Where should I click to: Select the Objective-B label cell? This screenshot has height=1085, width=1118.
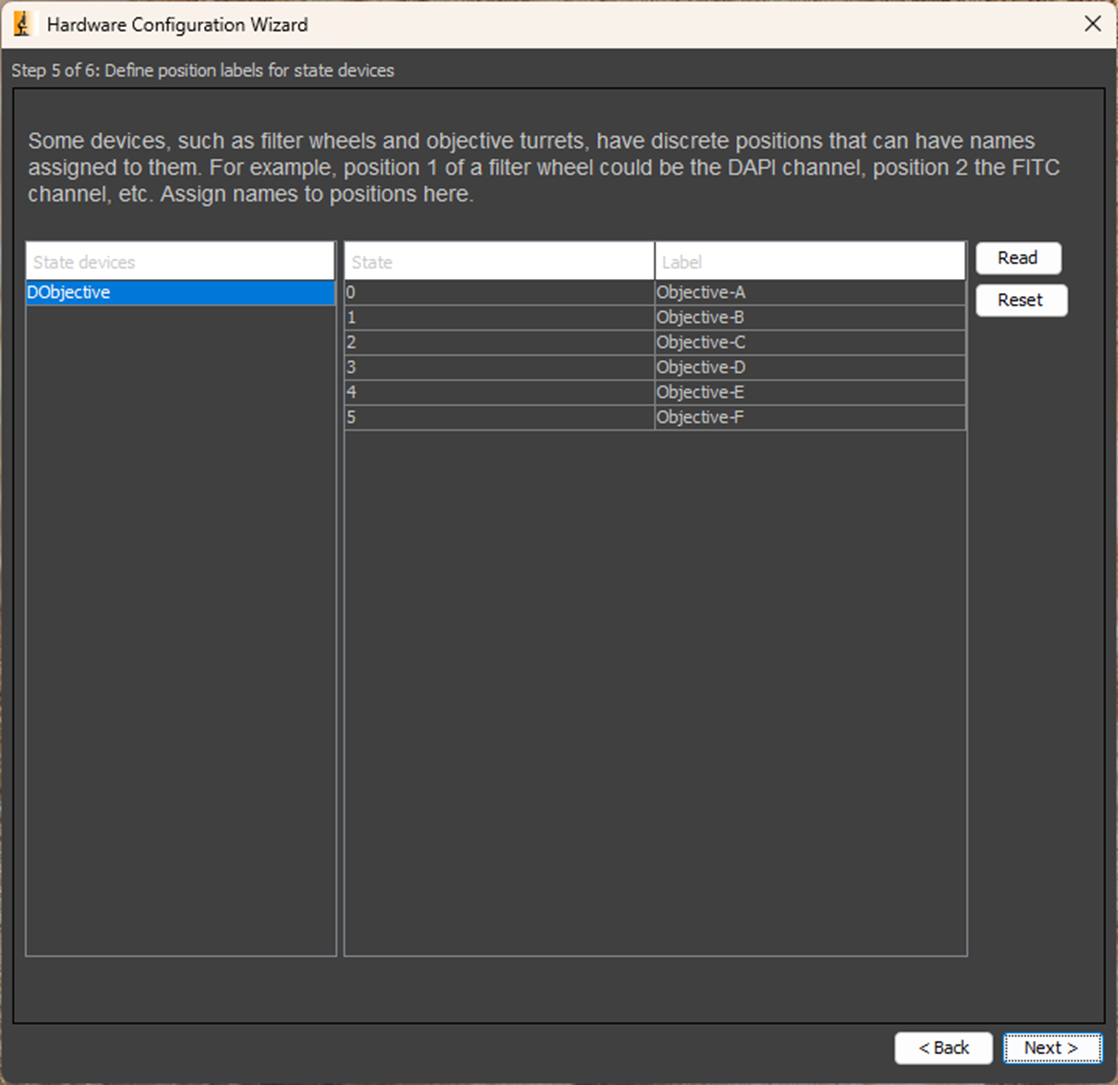[810, 318]
